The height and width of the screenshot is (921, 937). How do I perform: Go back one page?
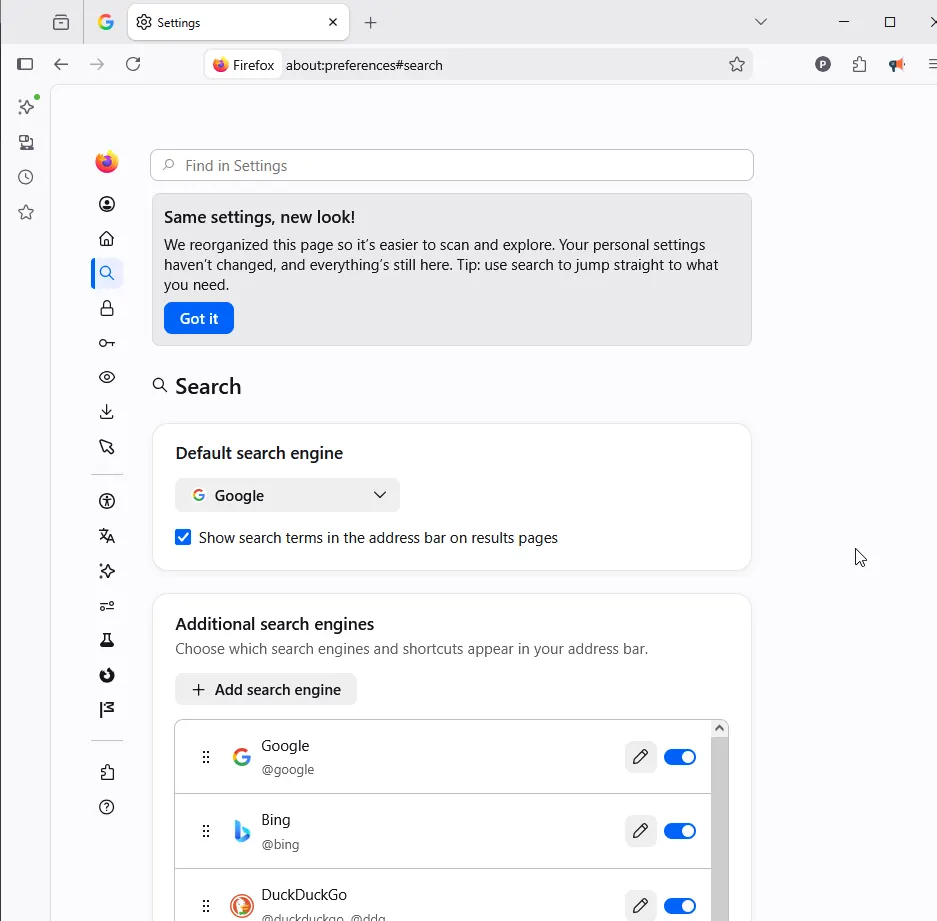pyautogui.click(x=61, y=64)
